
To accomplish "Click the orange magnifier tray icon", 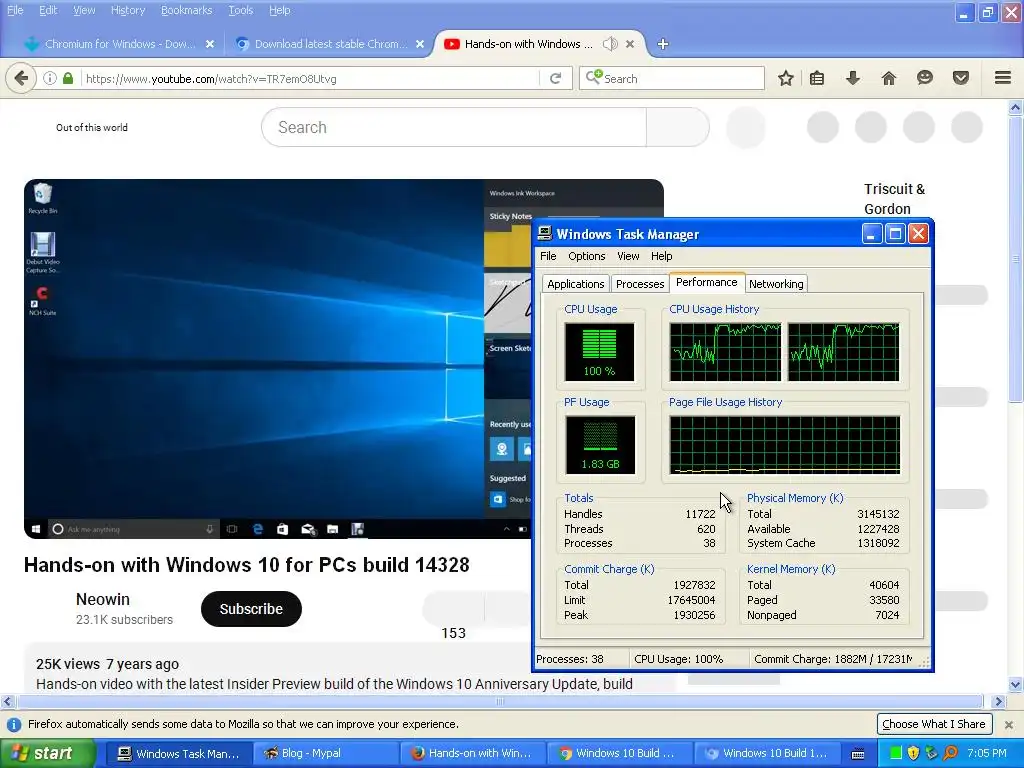I will tap(950, 754).
